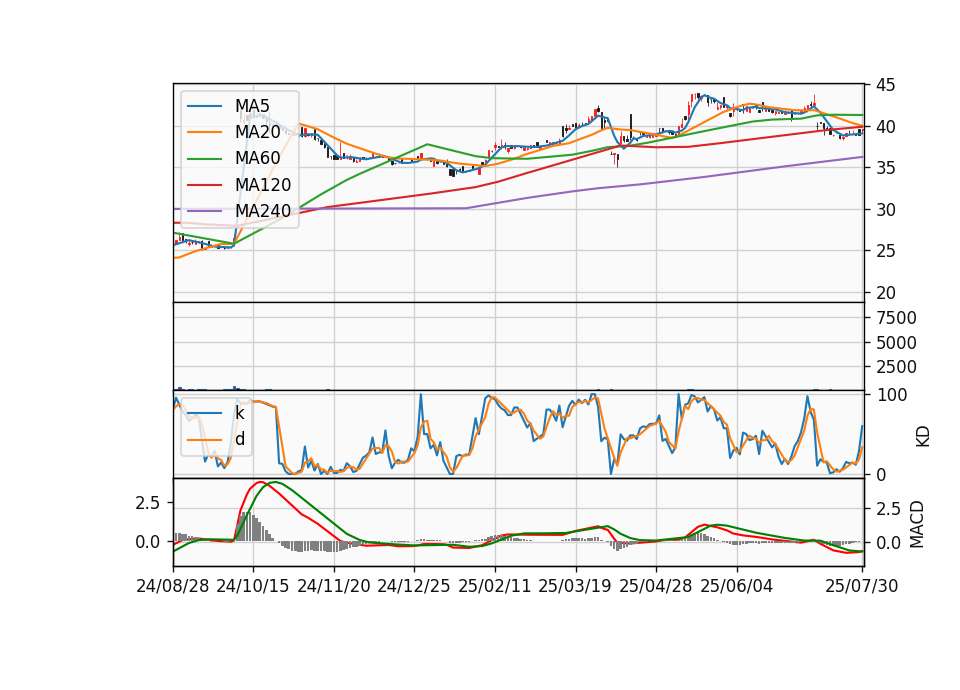
Task: Click the 35 price axis label
Action: pos(885,168)
